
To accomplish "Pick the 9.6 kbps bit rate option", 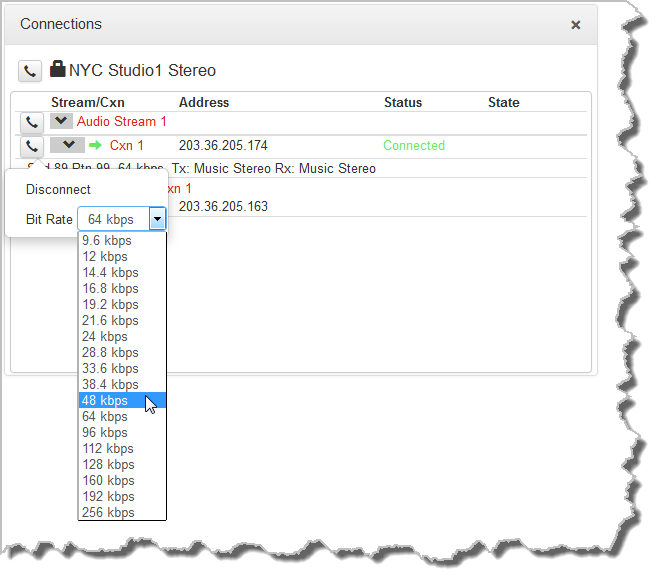I will pyautogui.click(x=107, y=241).
